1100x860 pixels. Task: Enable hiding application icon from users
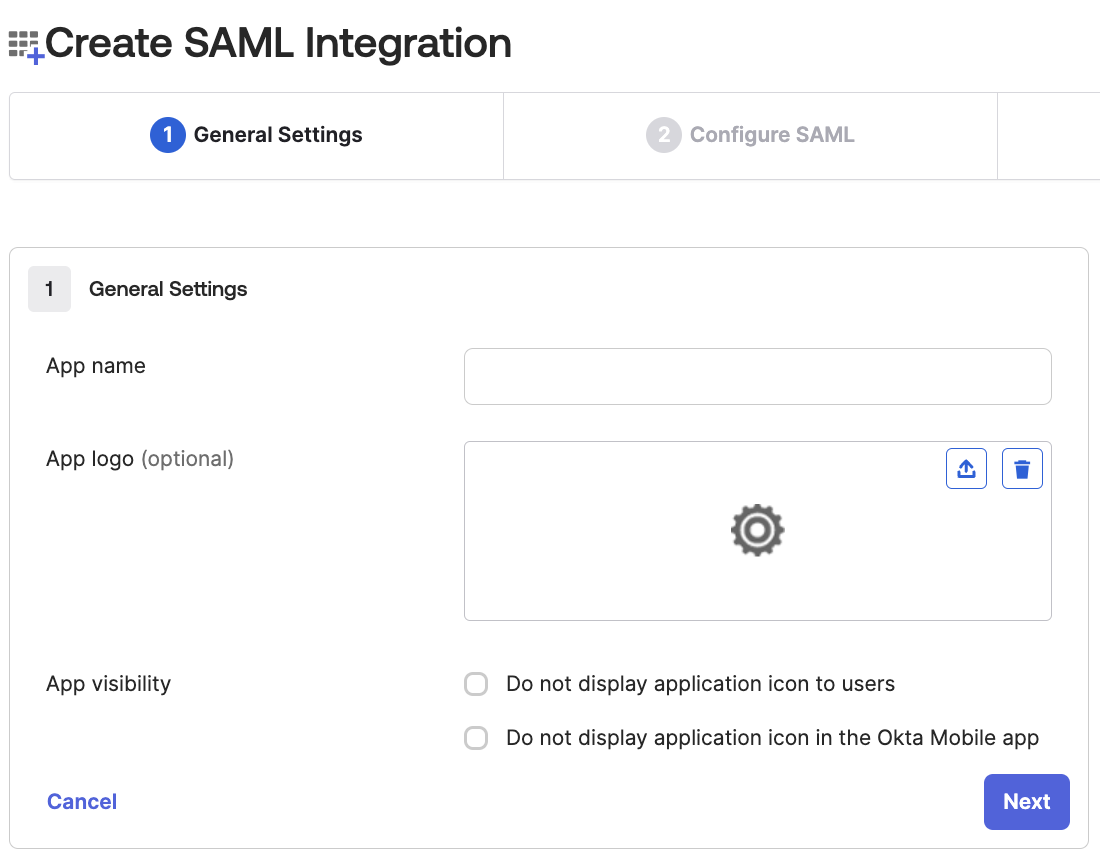tap(476, 684)
